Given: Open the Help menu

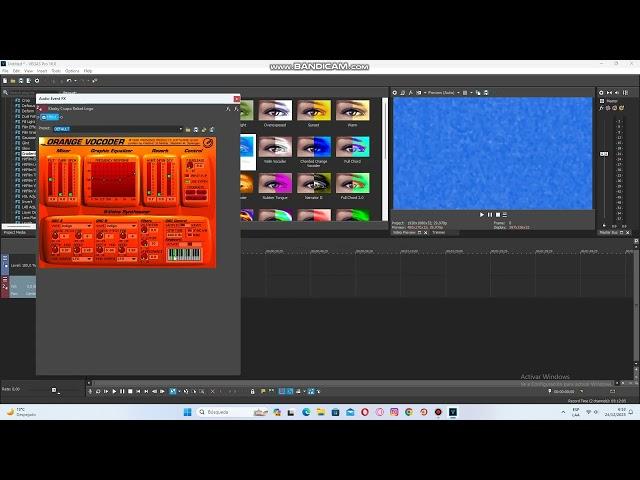Looking at the screenshot, I should pyautogui.click(x=88, y=71).
